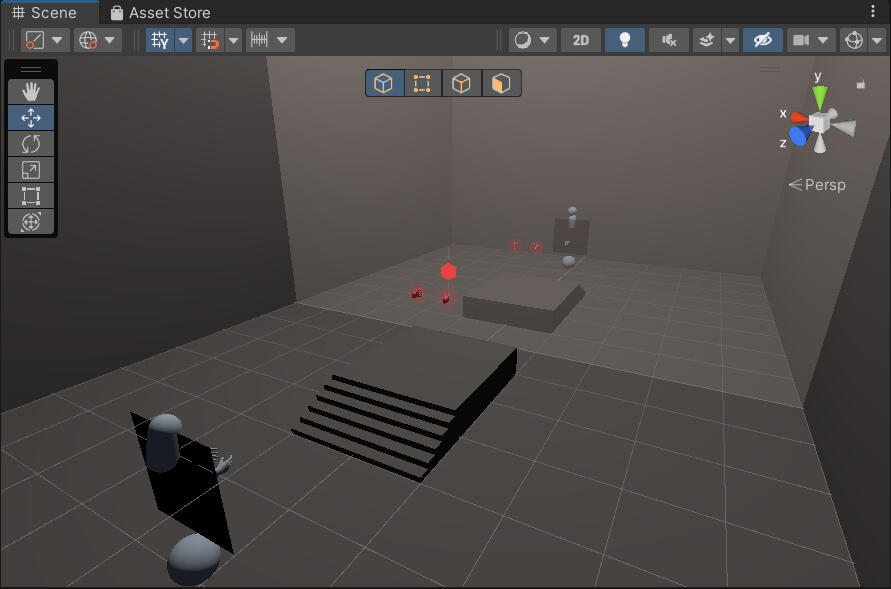The width and height of the screenshot is (891, 589).
Task: Select the Transform tool
Action: 31,221
